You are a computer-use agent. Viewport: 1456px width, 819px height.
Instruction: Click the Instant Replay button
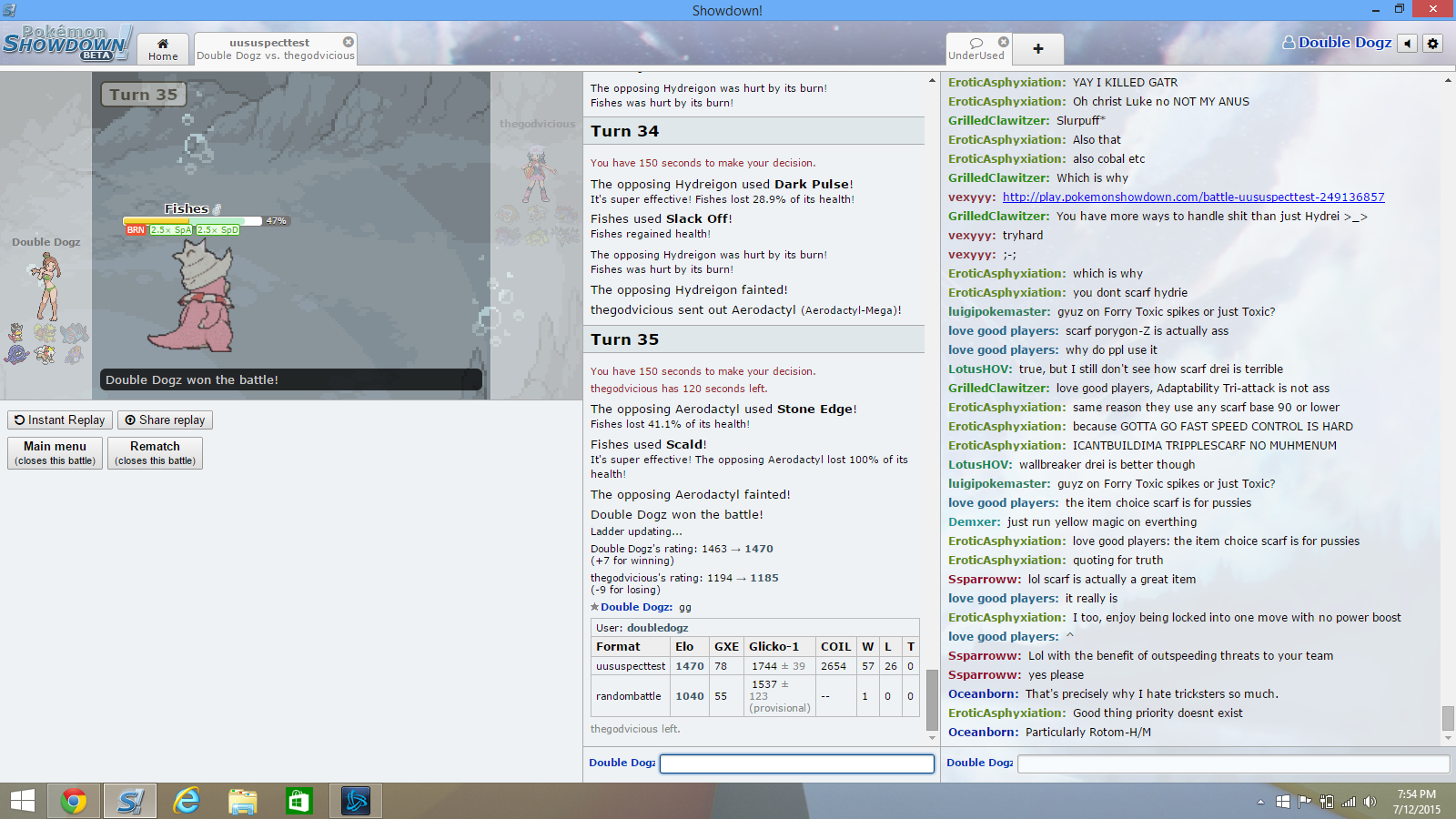(x=60, y=420)
